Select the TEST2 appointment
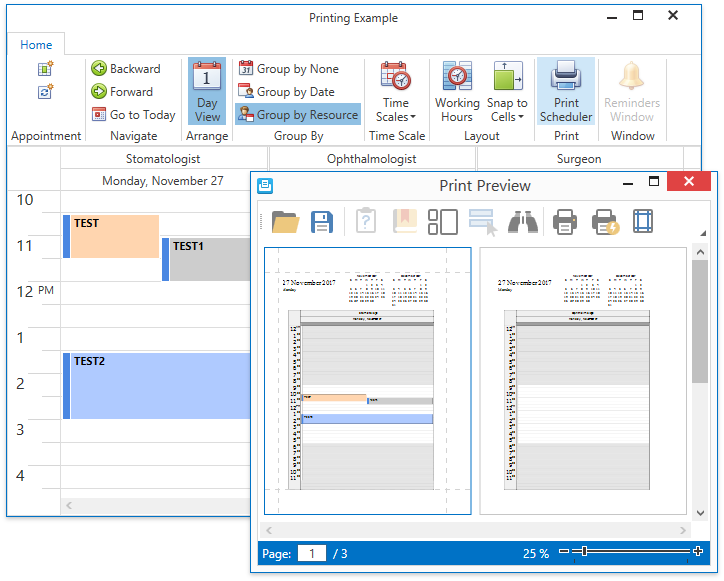724x581 pixels. tap(157, 386)
